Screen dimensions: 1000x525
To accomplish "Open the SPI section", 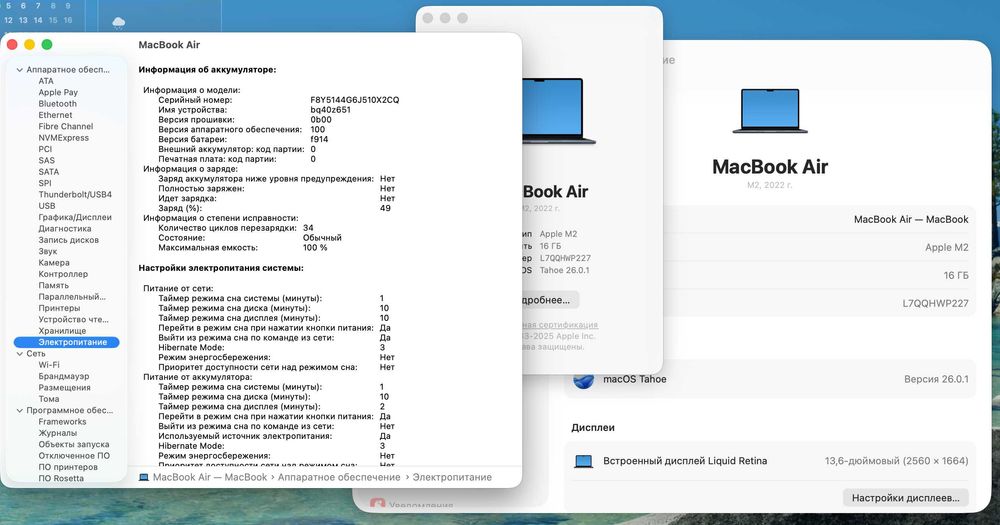I will point(45,183).
